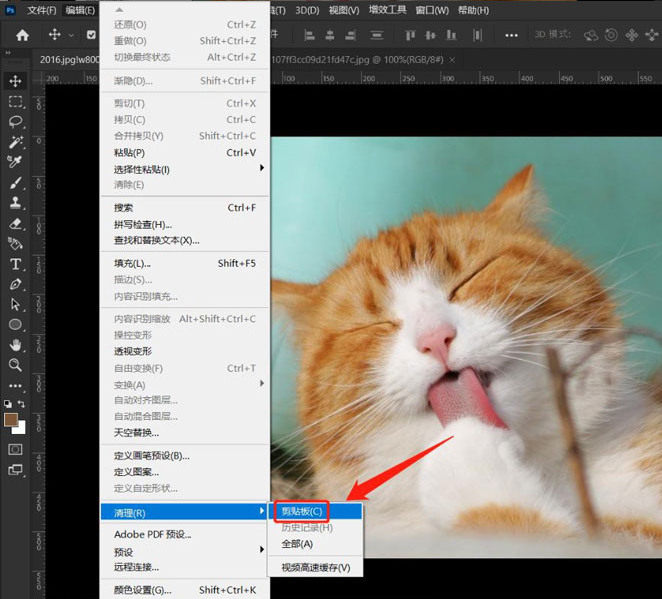Choose 粘贴(P) from the Edit menu
Viewport: 662px width, 599px height.
[130, 153]
